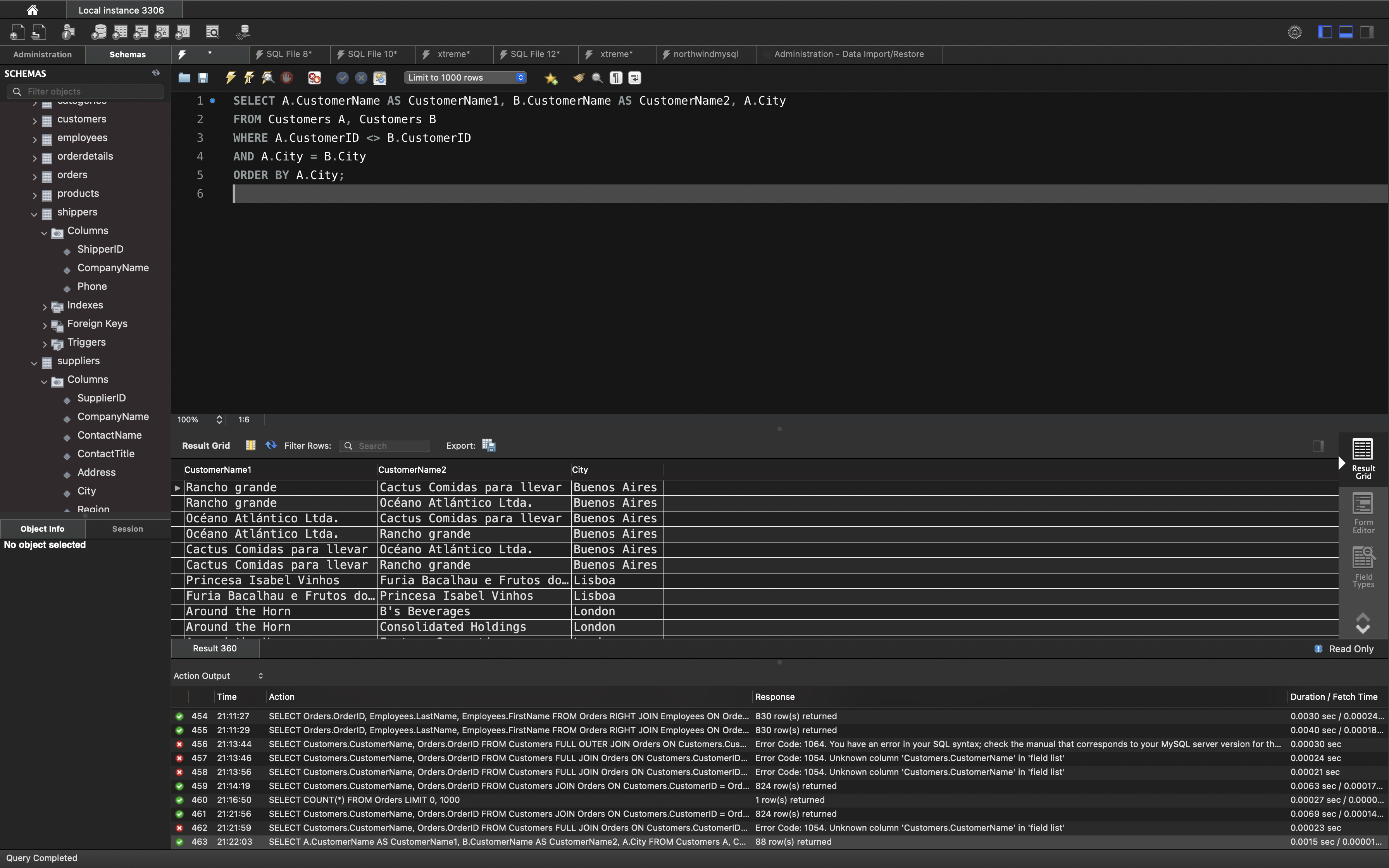Switch to the northwindmysql tab
This screenshot has height=868, width=1389.
click(705, 54)
